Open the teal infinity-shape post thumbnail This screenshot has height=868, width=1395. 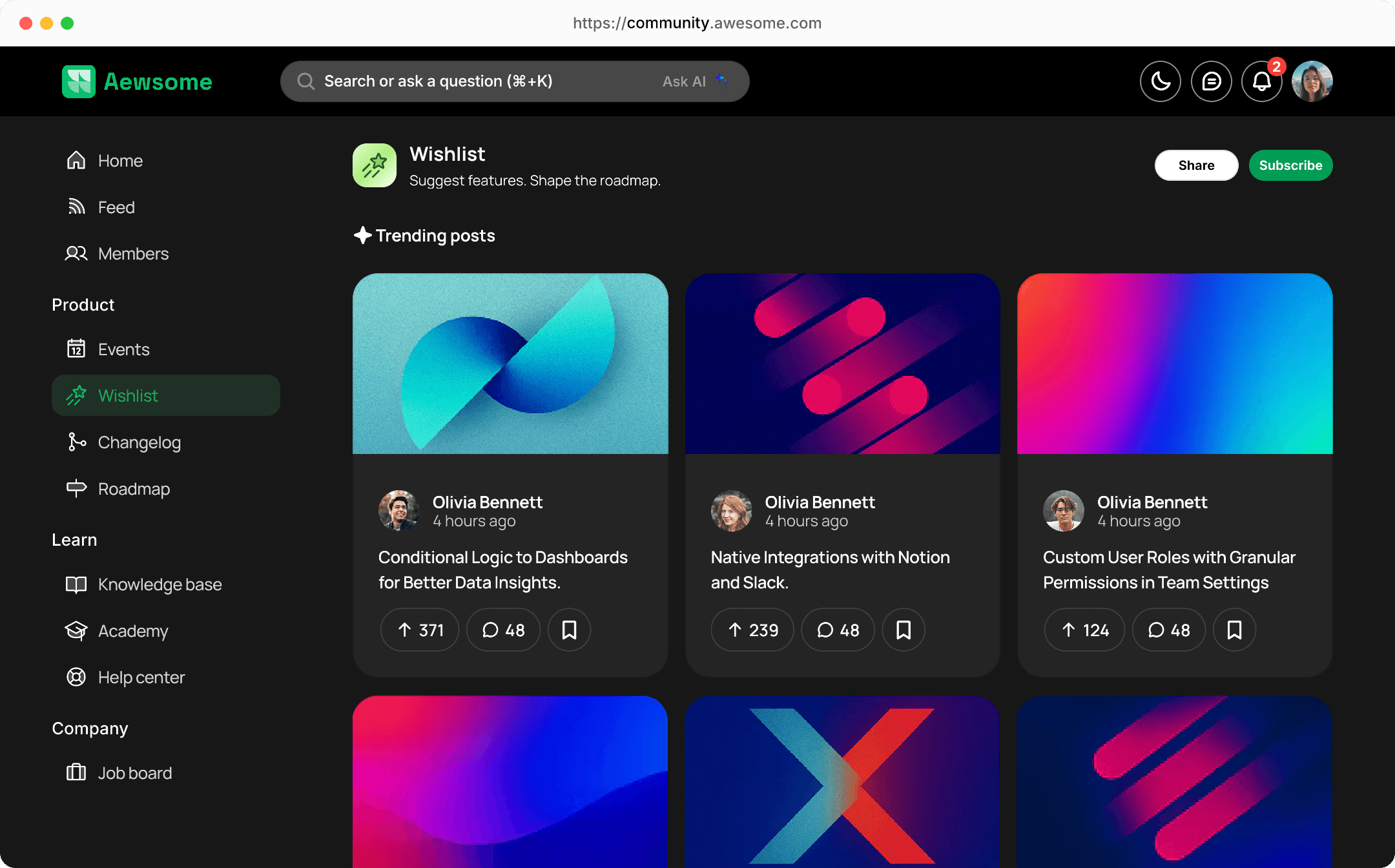[510, 364]
